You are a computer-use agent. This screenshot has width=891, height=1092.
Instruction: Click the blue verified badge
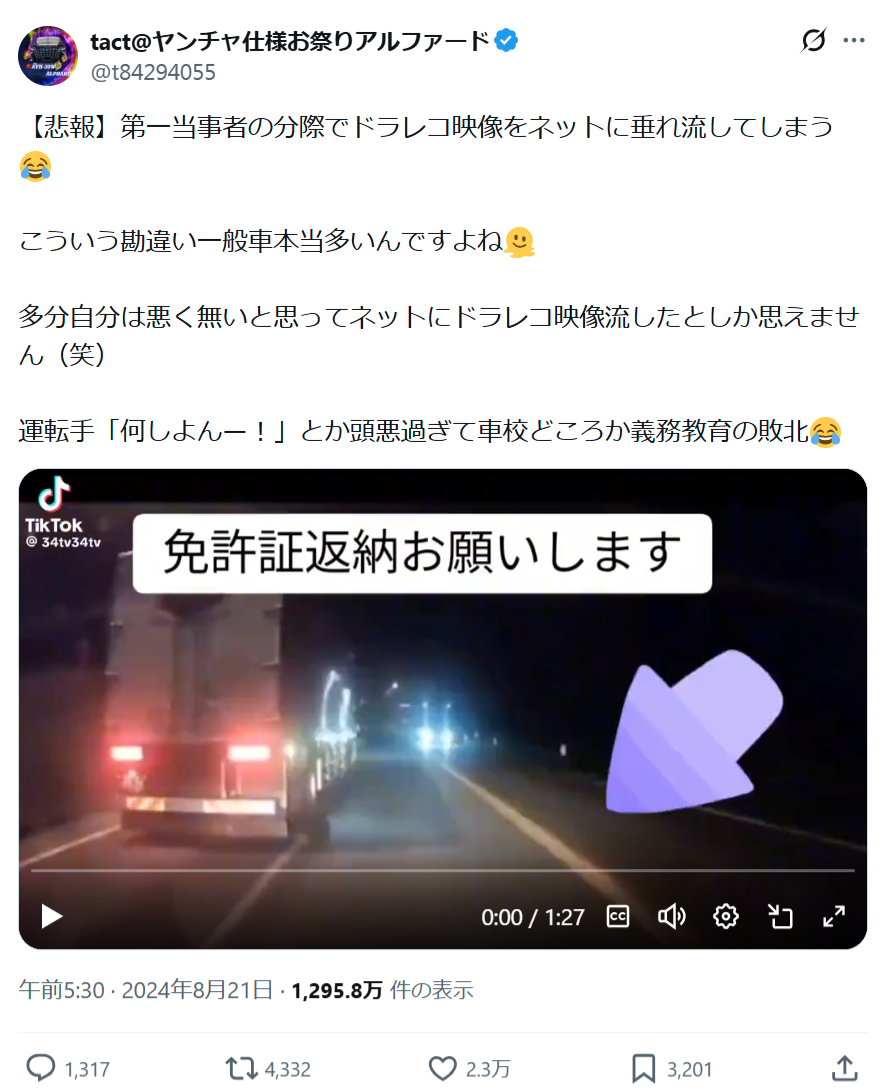[x=506, y=41]
